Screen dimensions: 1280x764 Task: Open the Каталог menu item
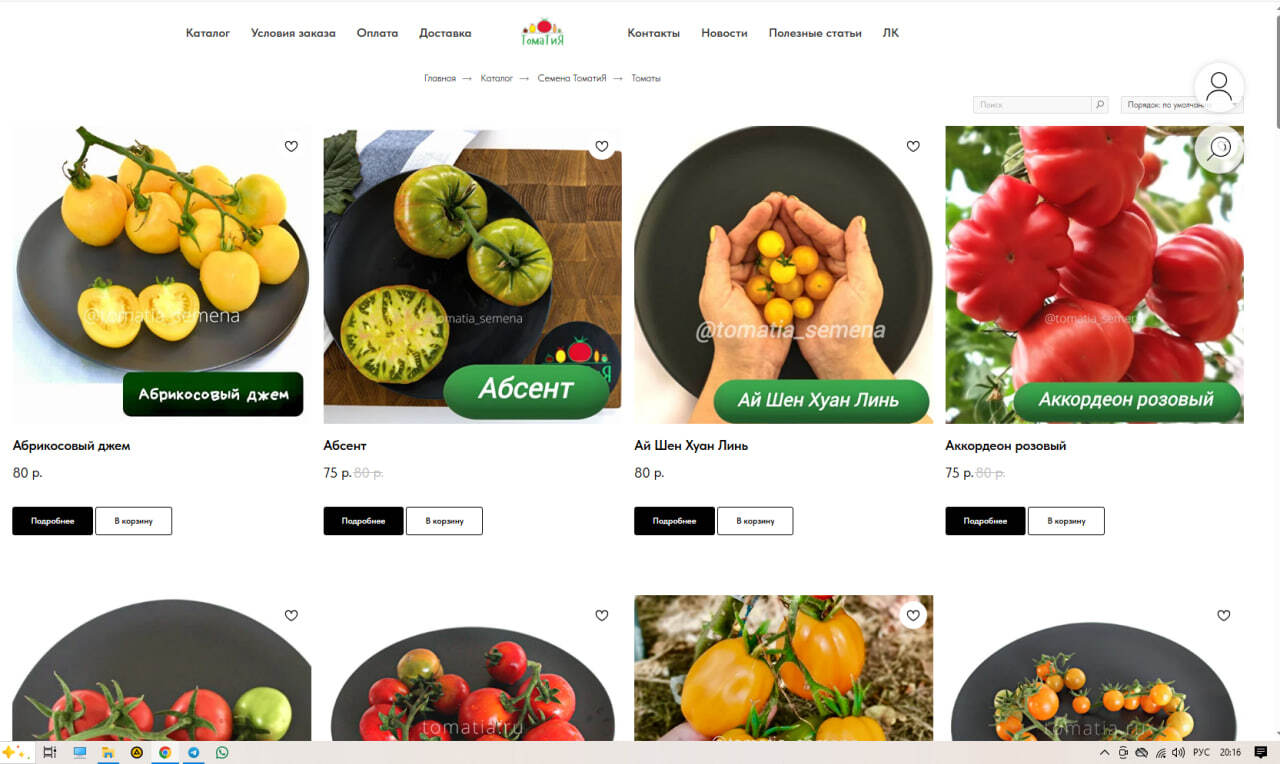[x=208, y=33]
